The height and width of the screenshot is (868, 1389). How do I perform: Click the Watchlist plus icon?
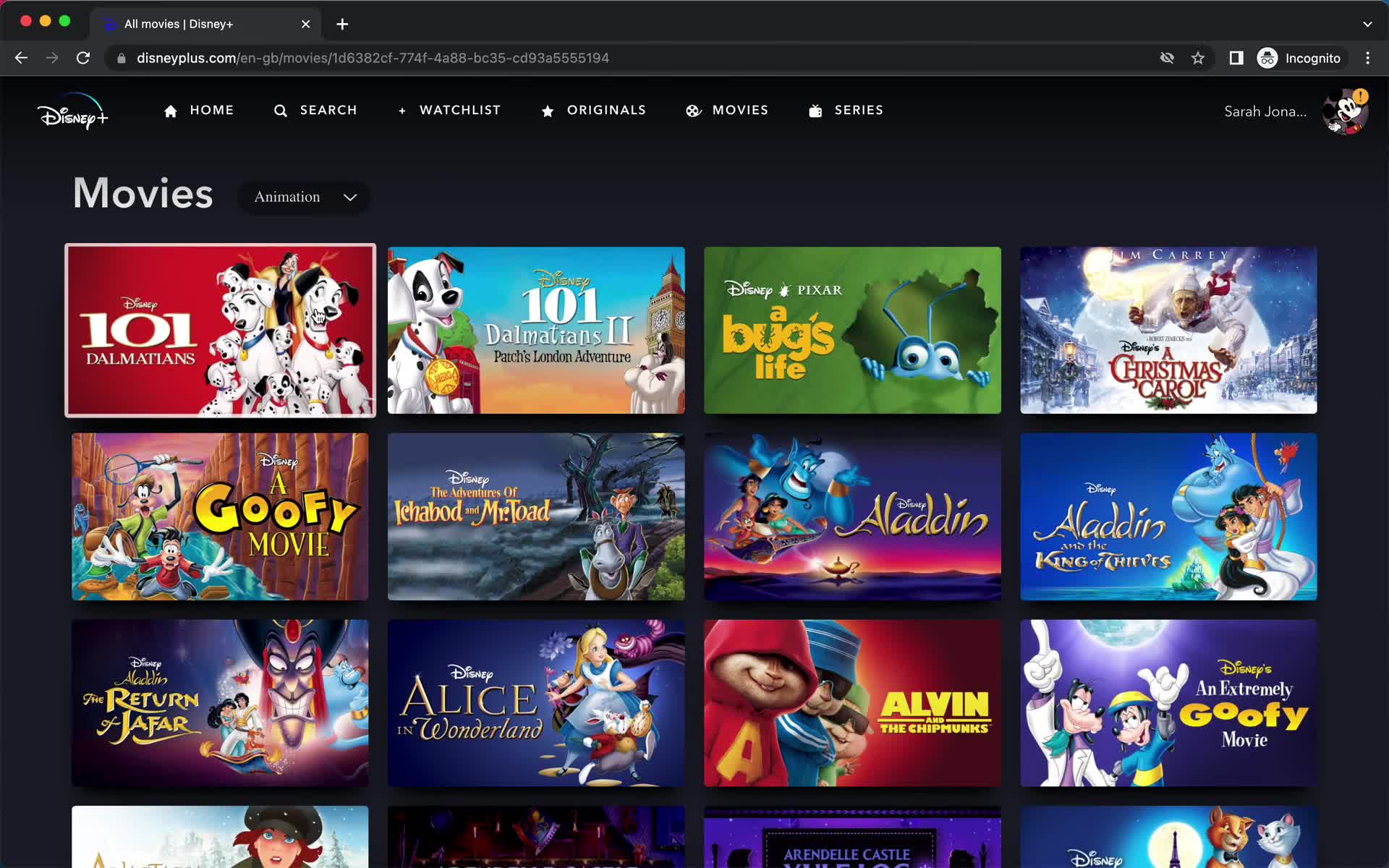click(x=402, y=111)
